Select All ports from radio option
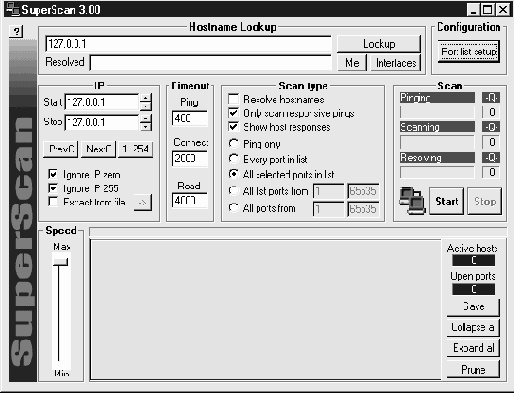514x393 pixels. tap(234, 208)
